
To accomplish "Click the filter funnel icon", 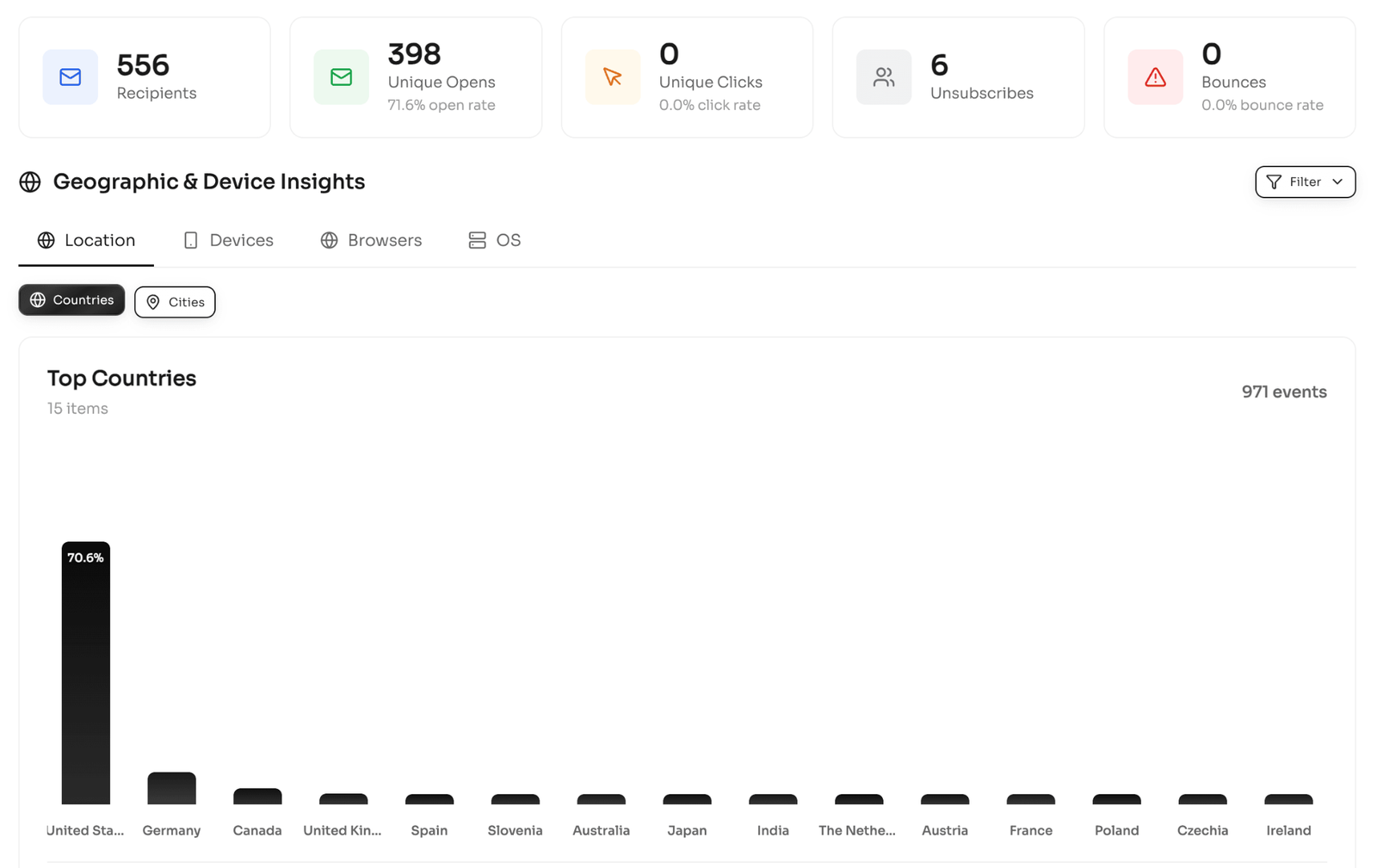I will coord(1275,182).
